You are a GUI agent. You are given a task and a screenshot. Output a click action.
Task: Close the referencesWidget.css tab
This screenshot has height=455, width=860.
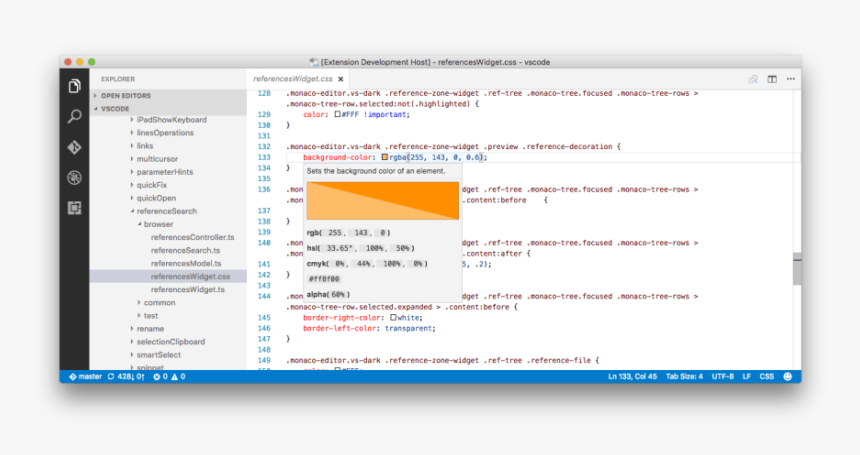pos(341,79)
